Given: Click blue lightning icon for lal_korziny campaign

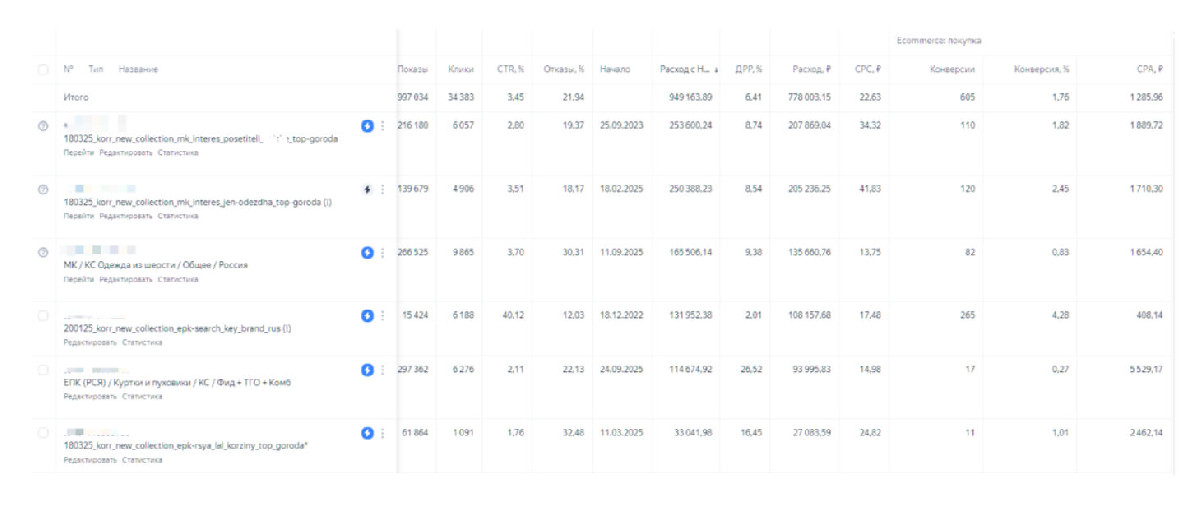Looking at the screenshot, I should tap(367, 433).
